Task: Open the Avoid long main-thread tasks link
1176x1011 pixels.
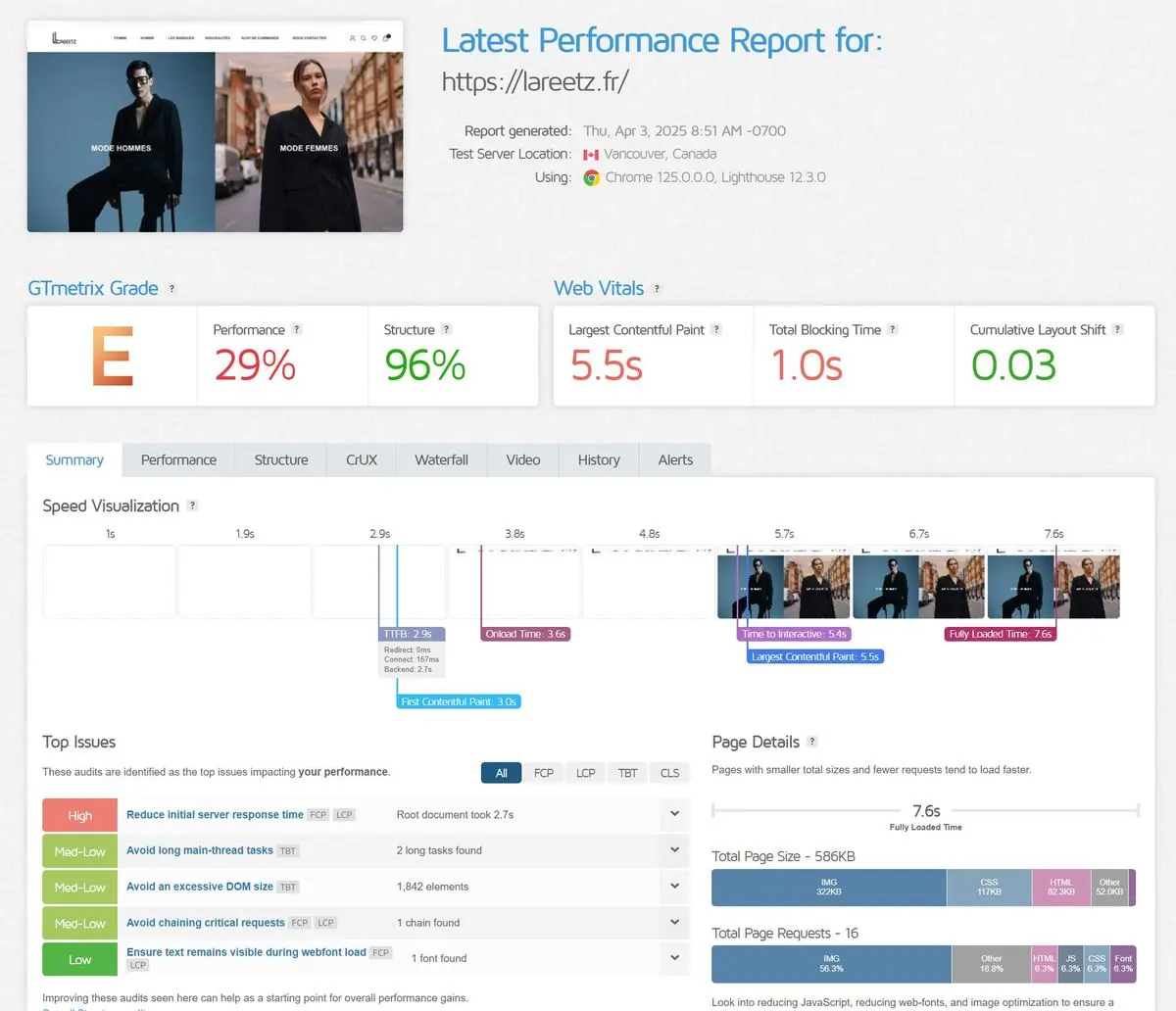Action: (200, 850)
